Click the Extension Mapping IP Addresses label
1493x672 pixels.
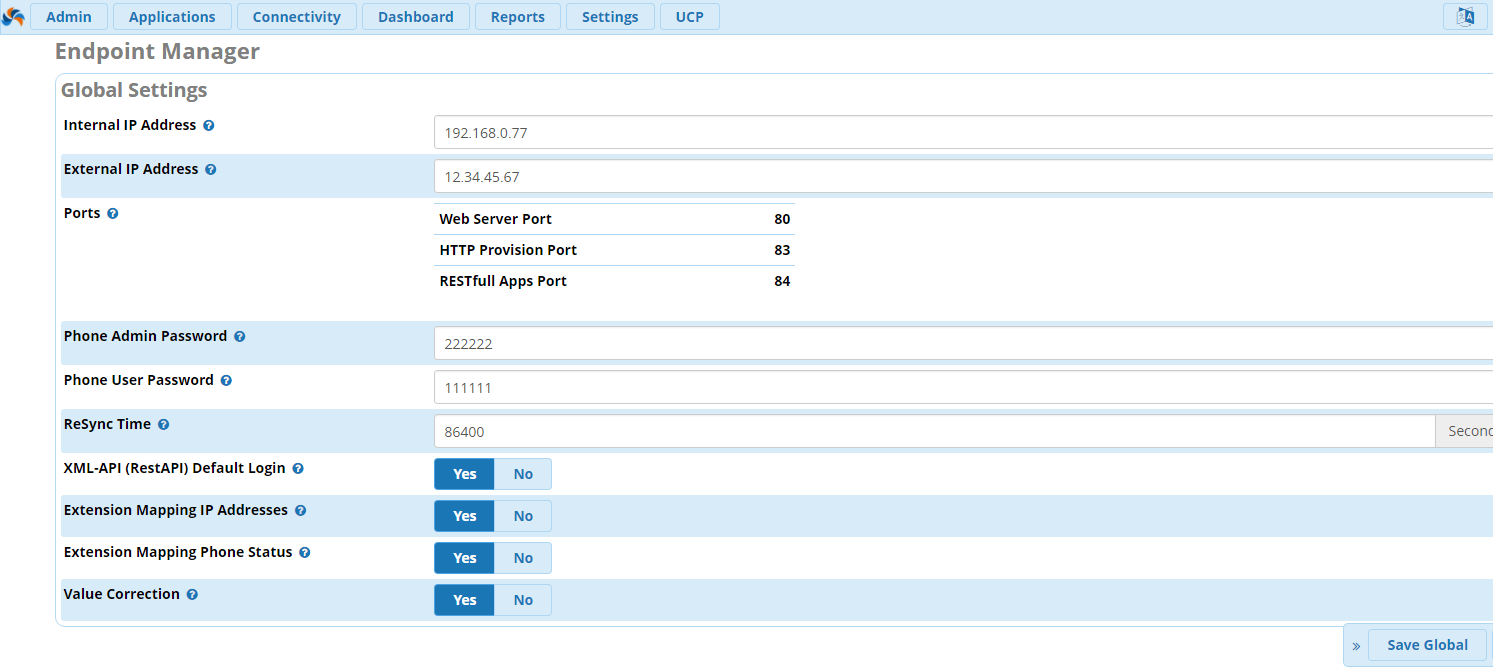click(x=176, y=510)
